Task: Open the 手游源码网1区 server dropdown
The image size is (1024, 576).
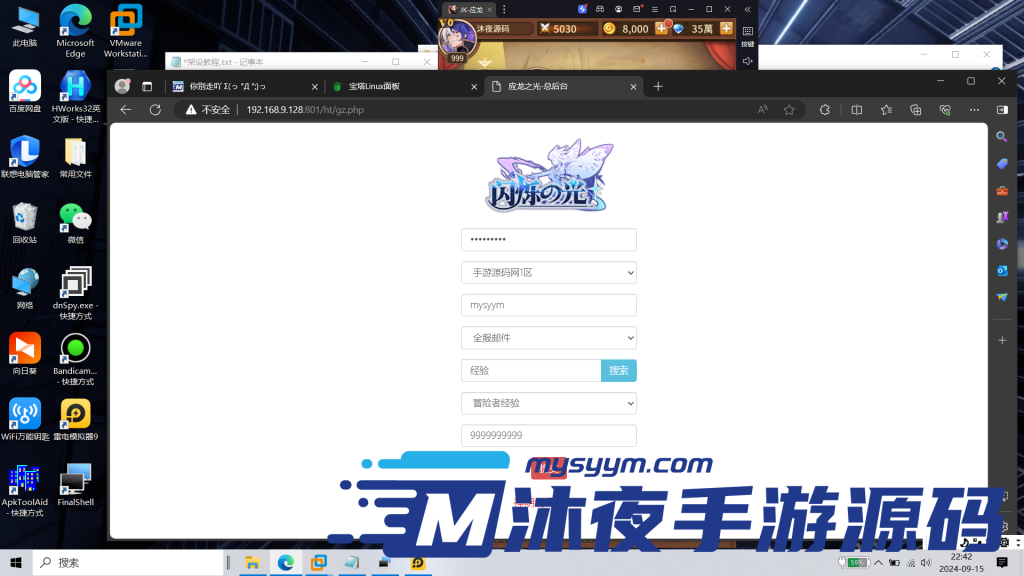Action: click(x=548, y=272)
